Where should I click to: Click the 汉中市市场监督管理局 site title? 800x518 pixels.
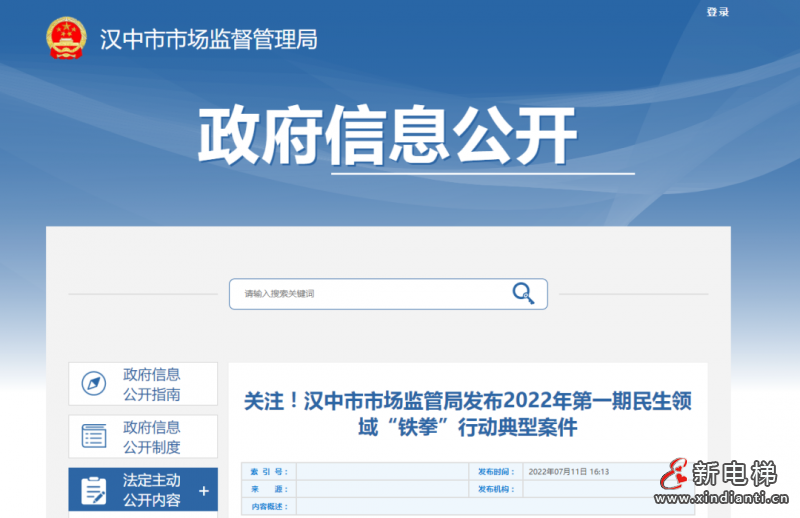208,40
